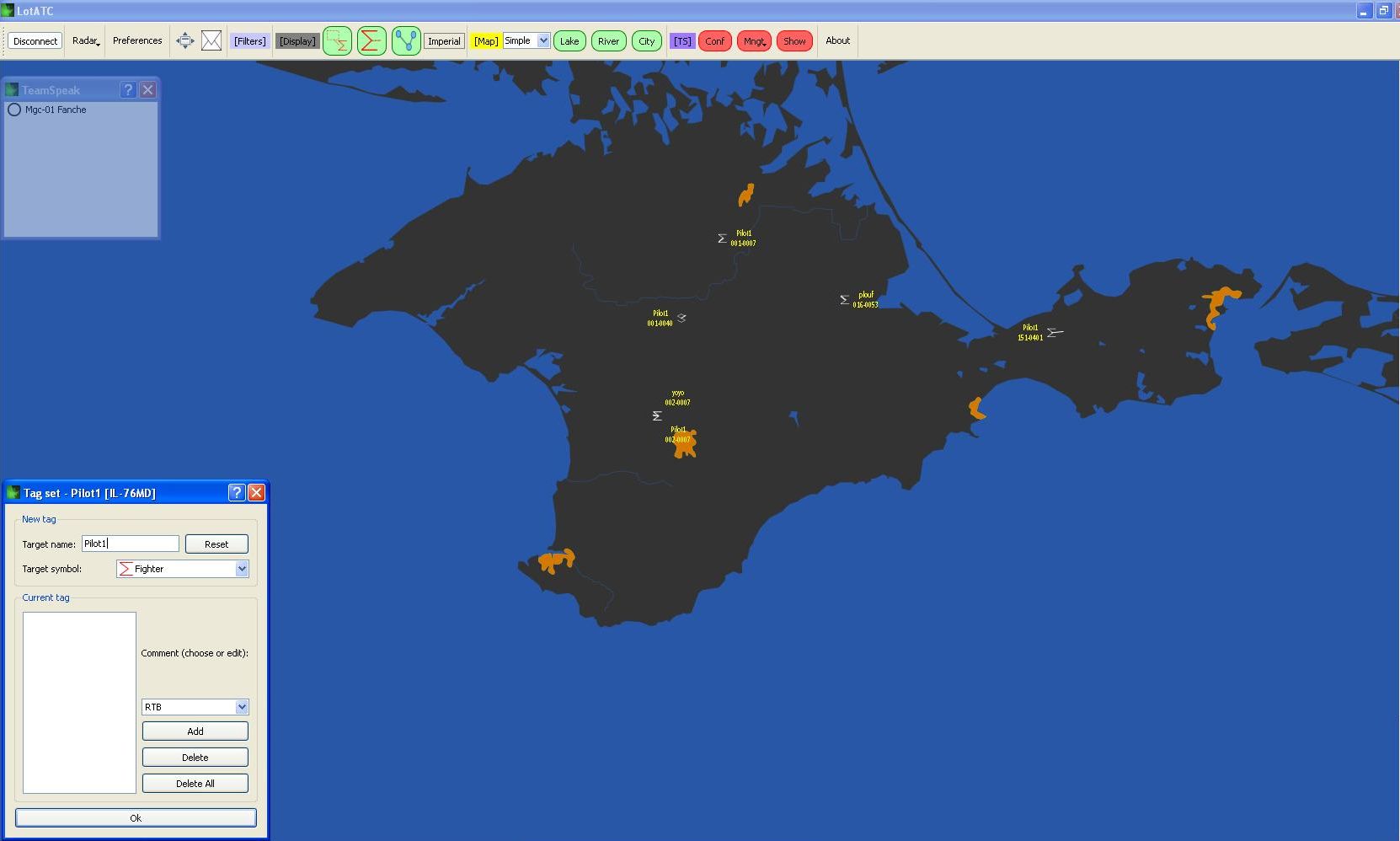The image size is (1400, 841).
Task: Click the four-arrow move/center map icon
Action: click(184, 40)
